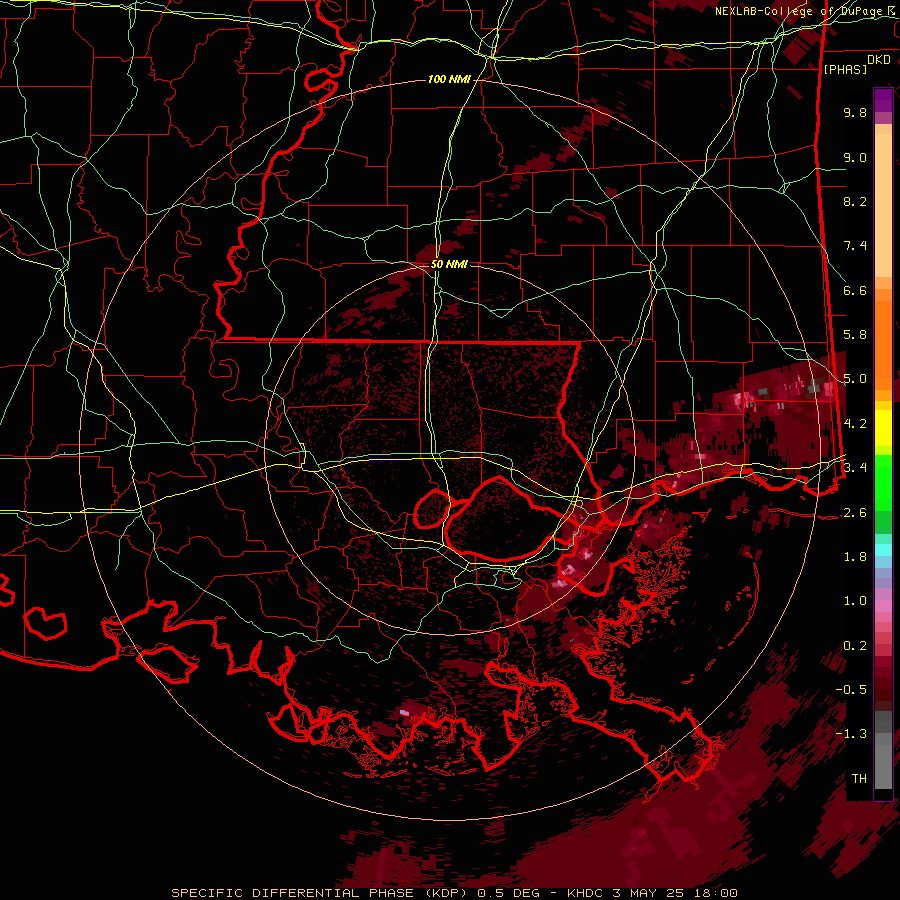This screenshot has height=900, width=900.
Task: Click the 1.8 color scale label
Action: pos(855,557)
